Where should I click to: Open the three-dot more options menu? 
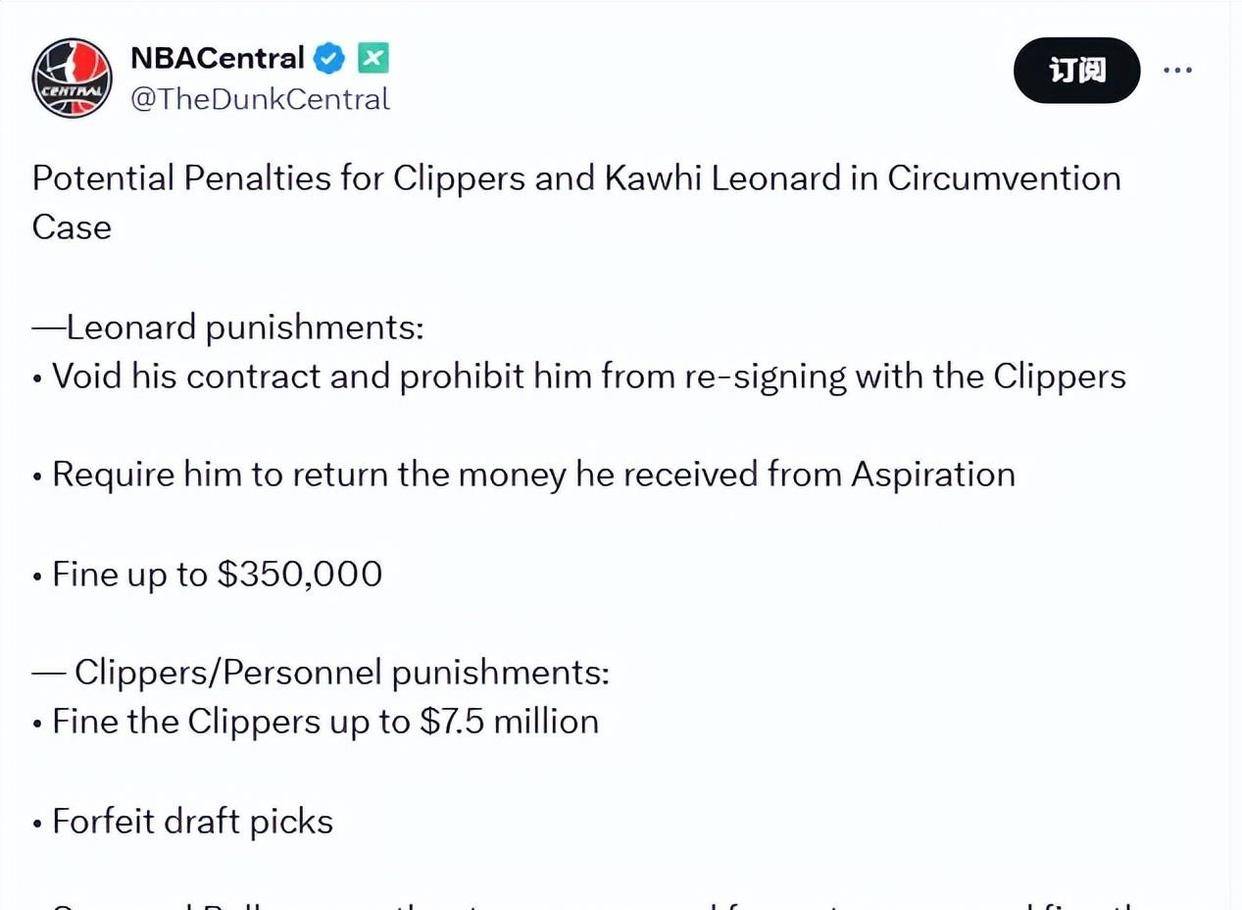click(x=1177, y=70)
